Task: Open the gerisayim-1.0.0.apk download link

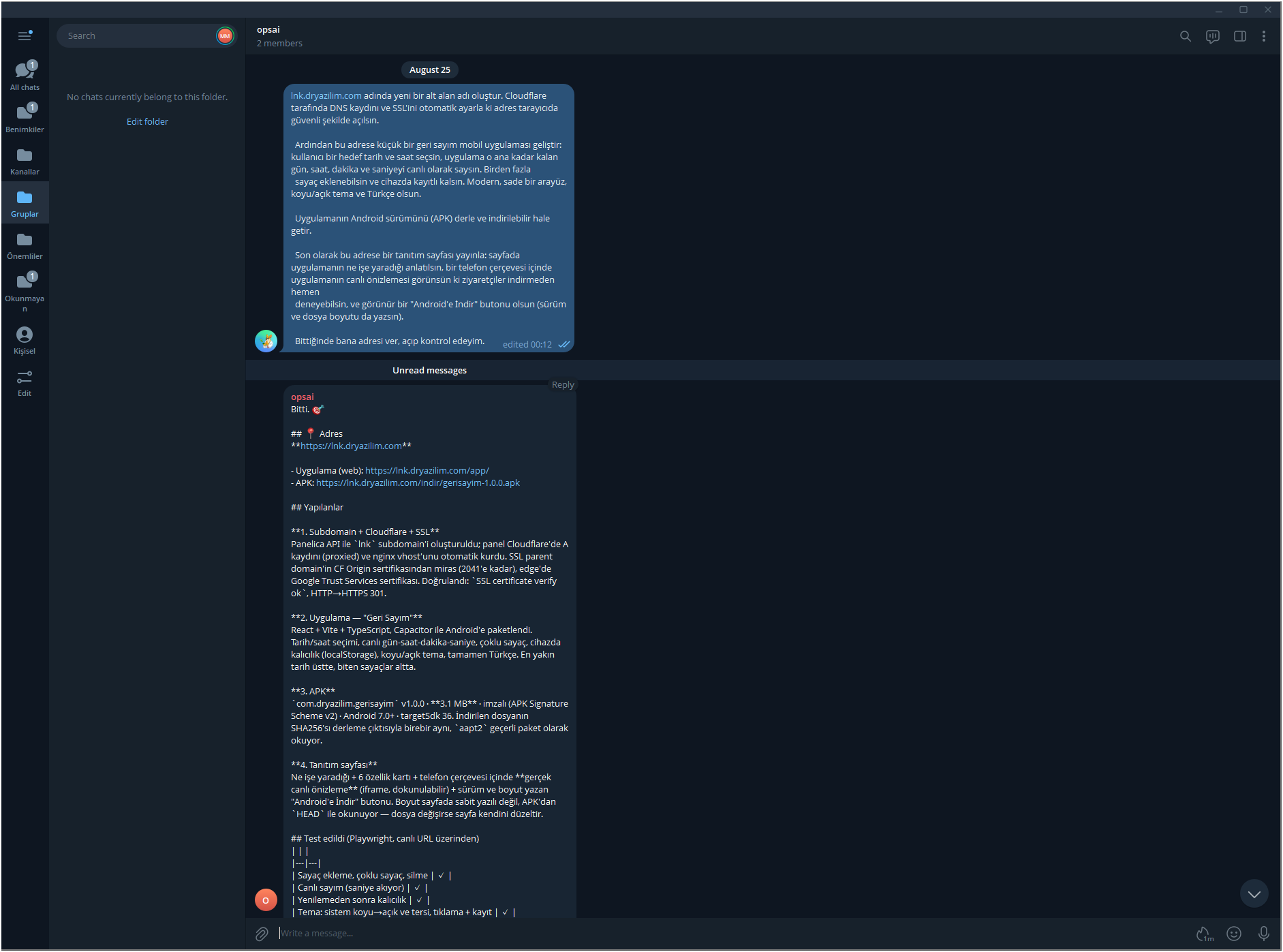Action: point(418,482)
